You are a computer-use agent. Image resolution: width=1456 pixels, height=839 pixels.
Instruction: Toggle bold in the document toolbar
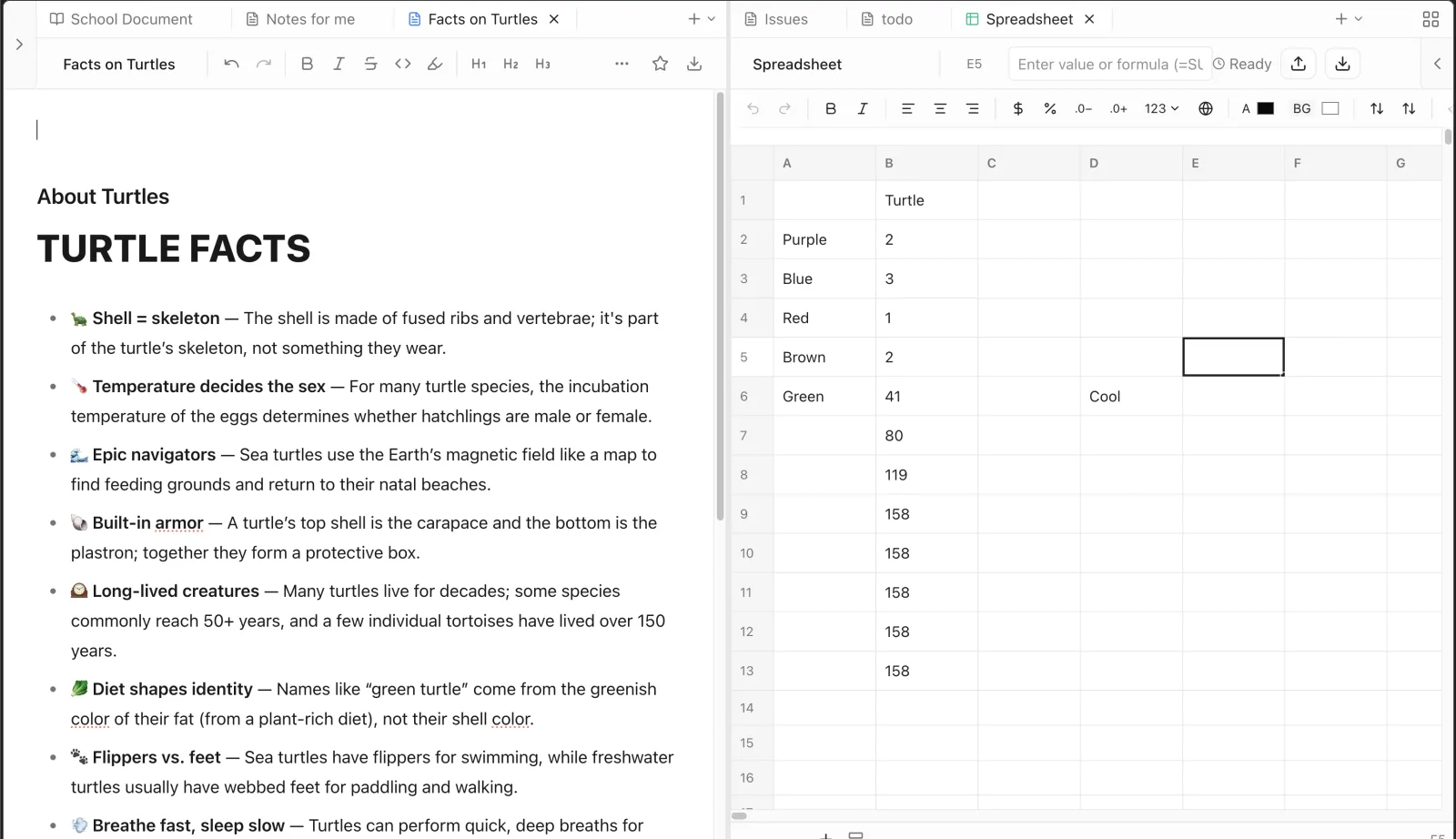[x=307, y=64]
